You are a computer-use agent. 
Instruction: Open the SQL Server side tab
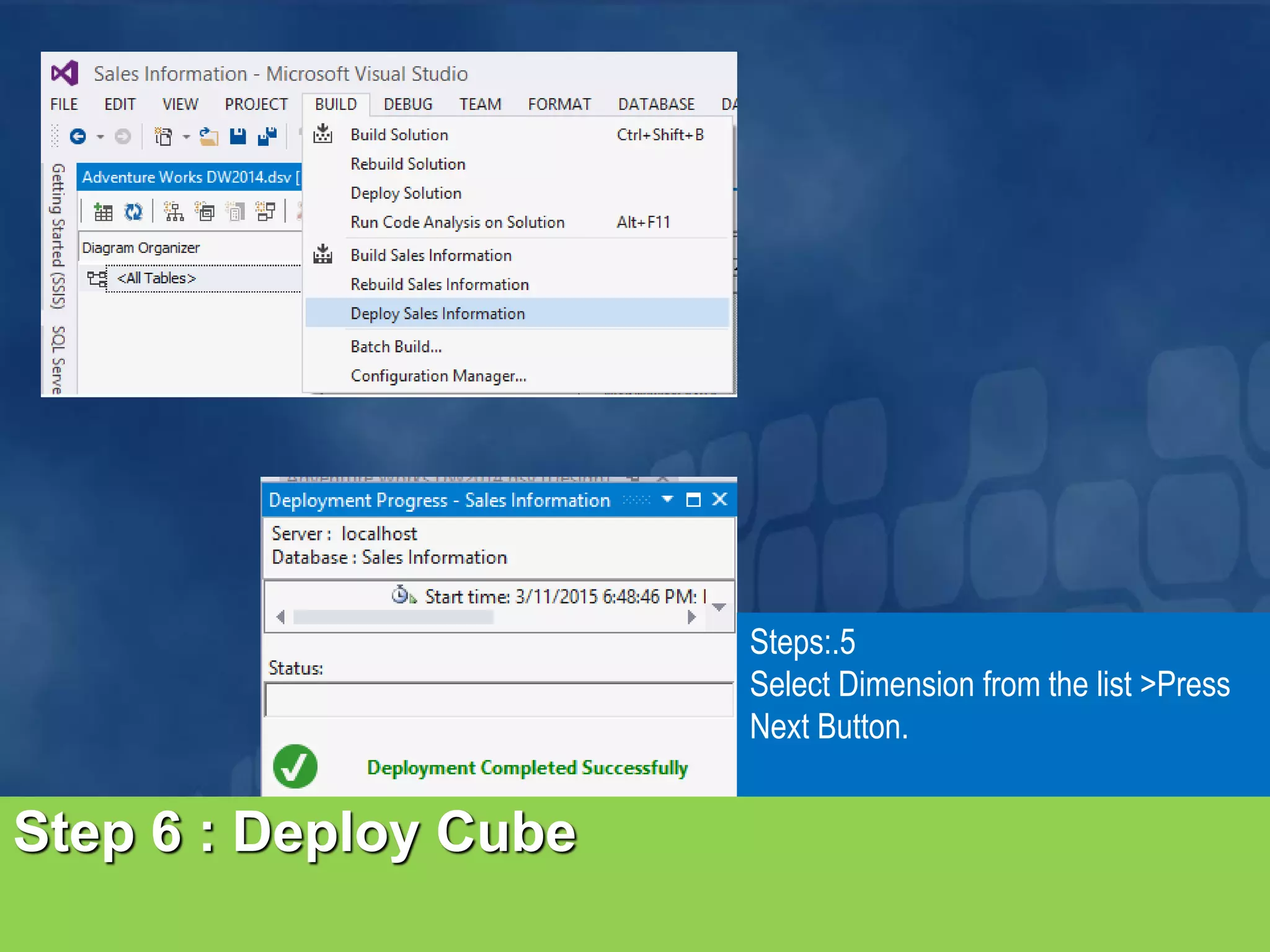(x=58, y=359)
